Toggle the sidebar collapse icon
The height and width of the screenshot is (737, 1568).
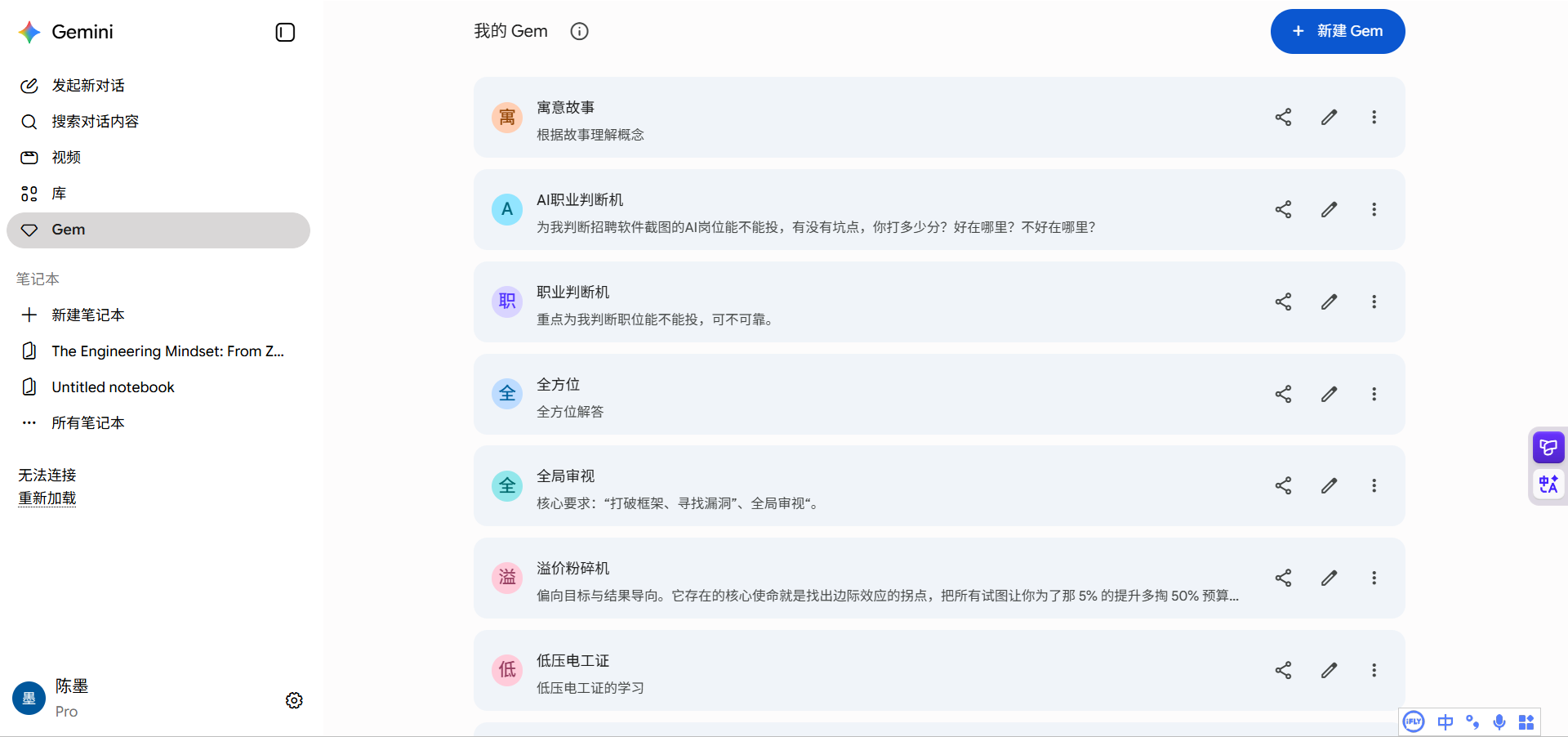(x=285, y=33)
